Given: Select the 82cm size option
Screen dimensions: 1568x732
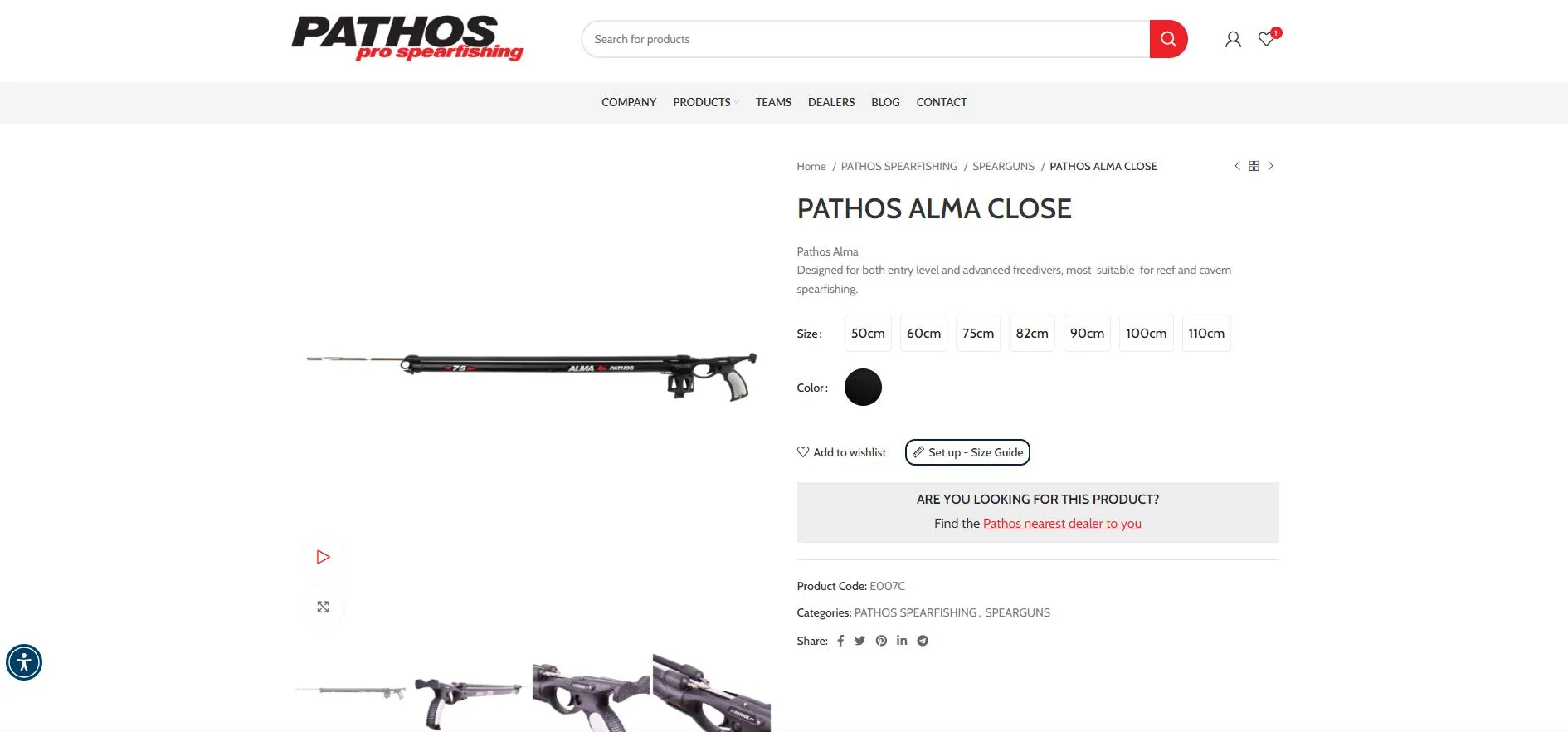Looking at the screenshot, I should pyautogui.click(x=1032, y=333).
